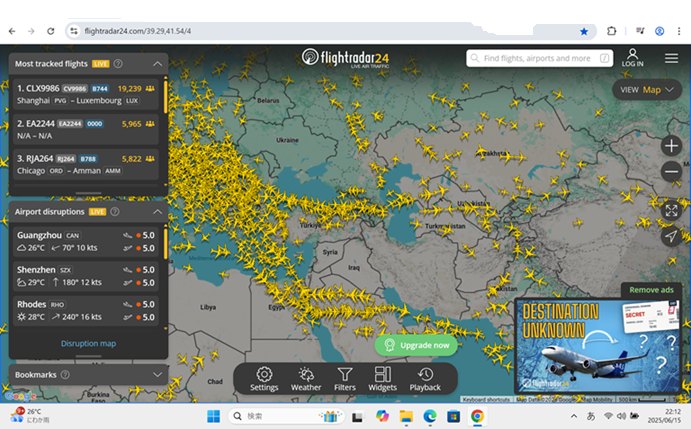Click the Google logo on map
691x429 pixels.
pos(20,396)
